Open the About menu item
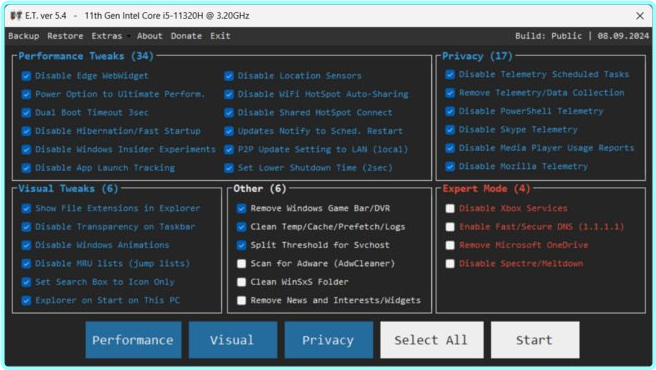The image size is (656, 370). pos(149,36)
